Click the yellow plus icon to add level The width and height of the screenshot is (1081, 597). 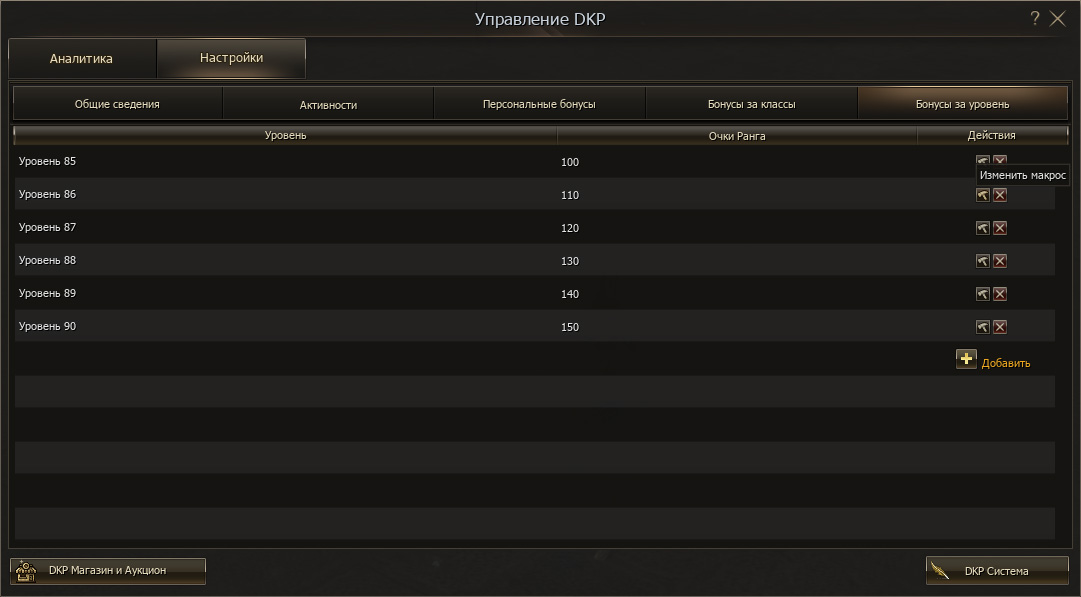[x=966, y=359]
